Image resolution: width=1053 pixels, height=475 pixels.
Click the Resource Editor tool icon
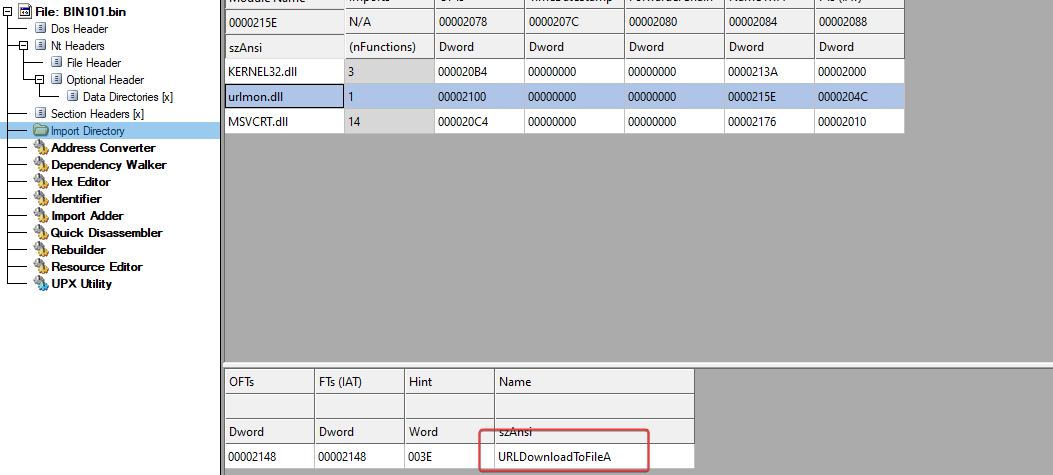tap(41, 267)
